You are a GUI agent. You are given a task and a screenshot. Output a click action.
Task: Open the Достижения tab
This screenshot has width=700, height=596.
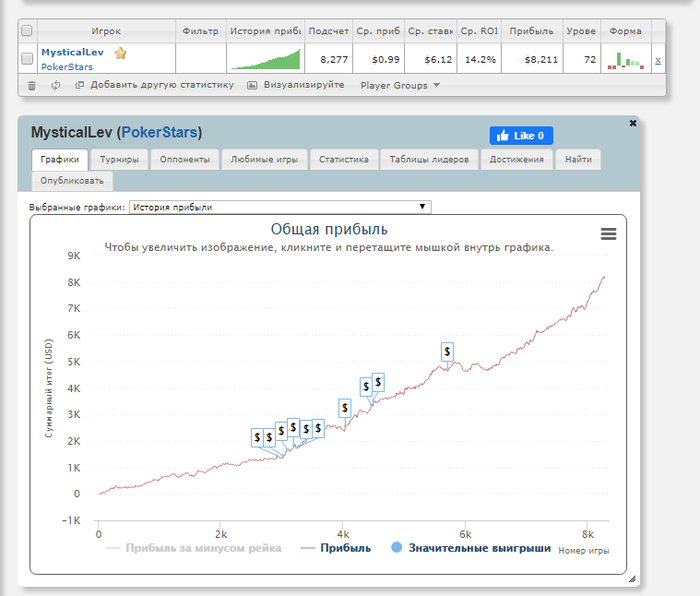[517, 159]
